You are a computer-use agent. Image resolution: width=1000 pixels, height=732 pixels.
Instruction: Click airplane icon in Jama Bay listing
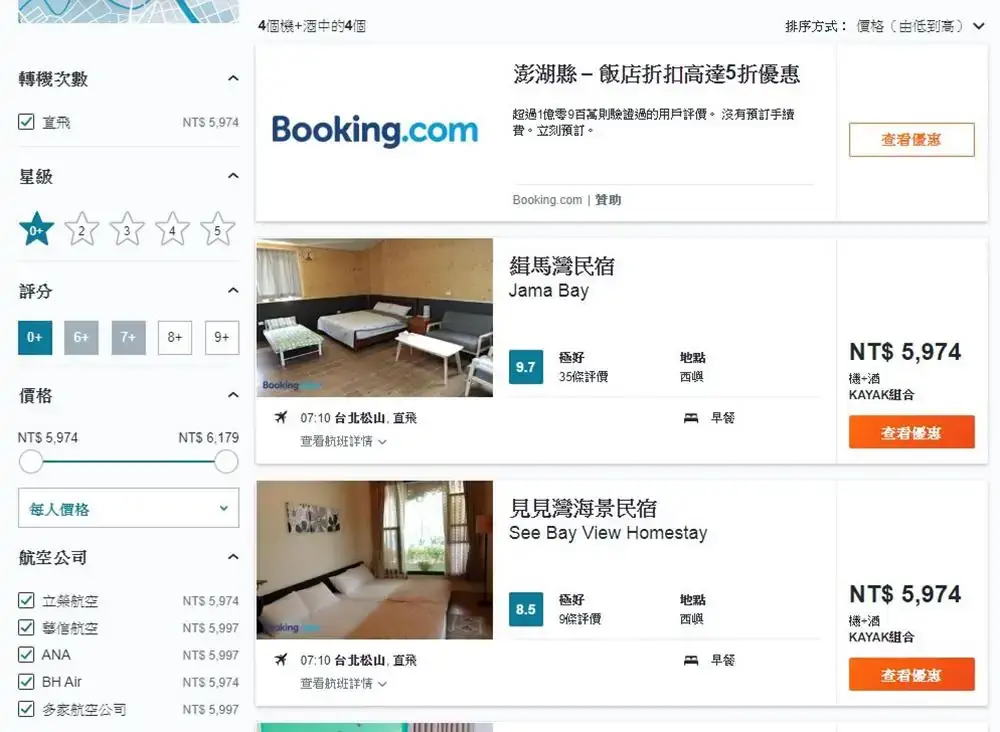tap(281, 418)
